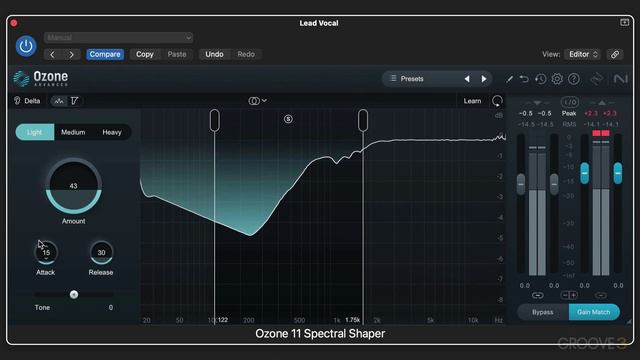
Task: Click the Copy button
Action: (144, 54)
